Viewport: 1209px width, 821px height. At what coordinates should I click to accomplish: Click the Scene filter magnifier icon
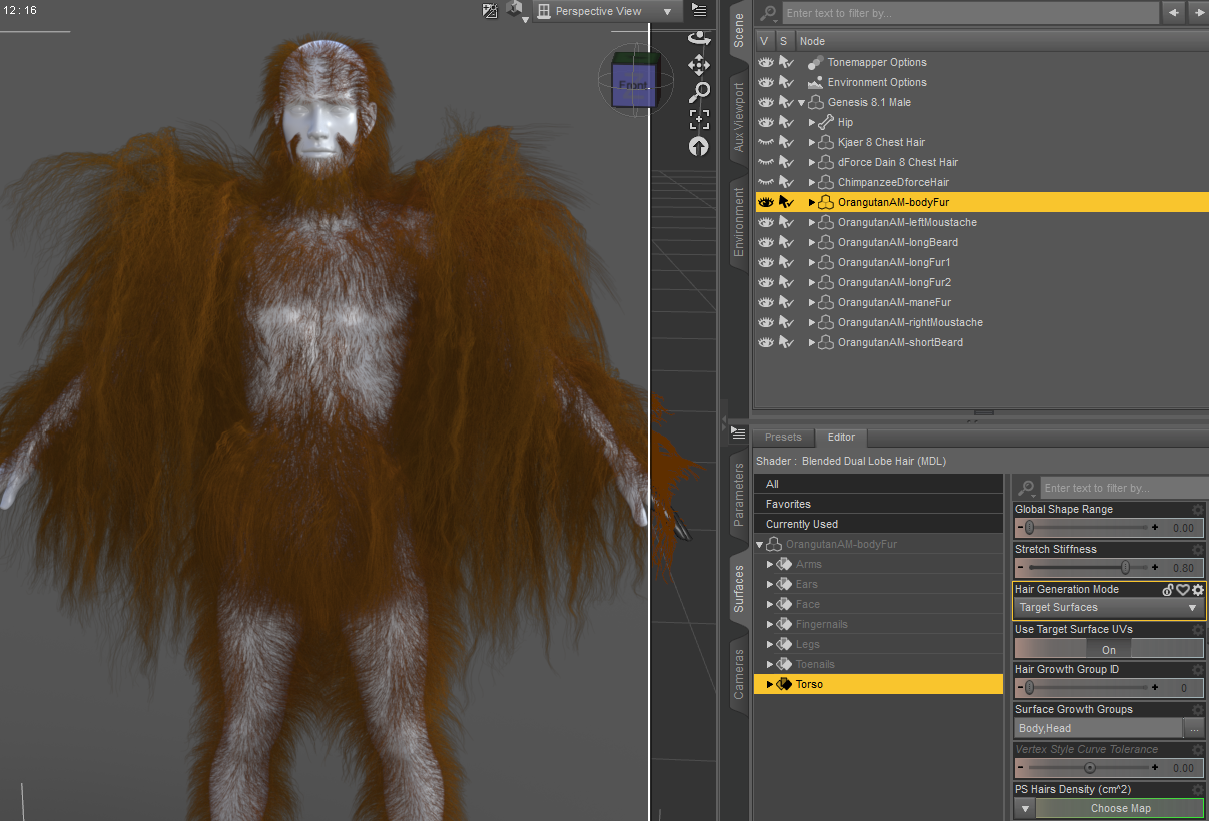coord(768,13)
